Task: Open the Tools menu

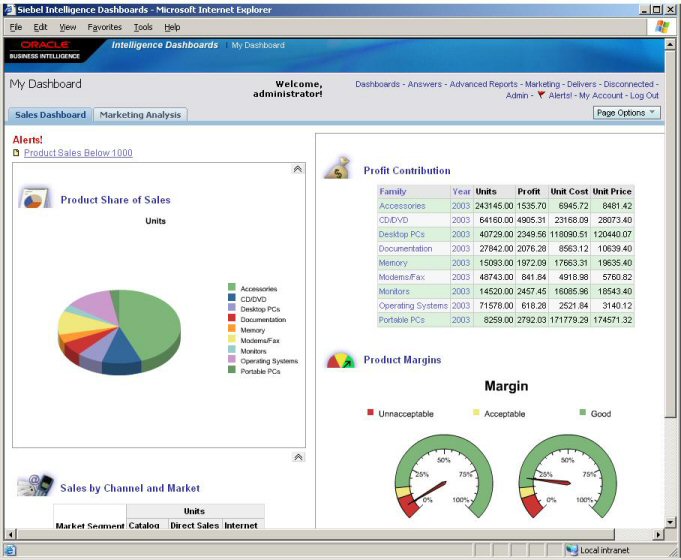Action: coord(143,27)
